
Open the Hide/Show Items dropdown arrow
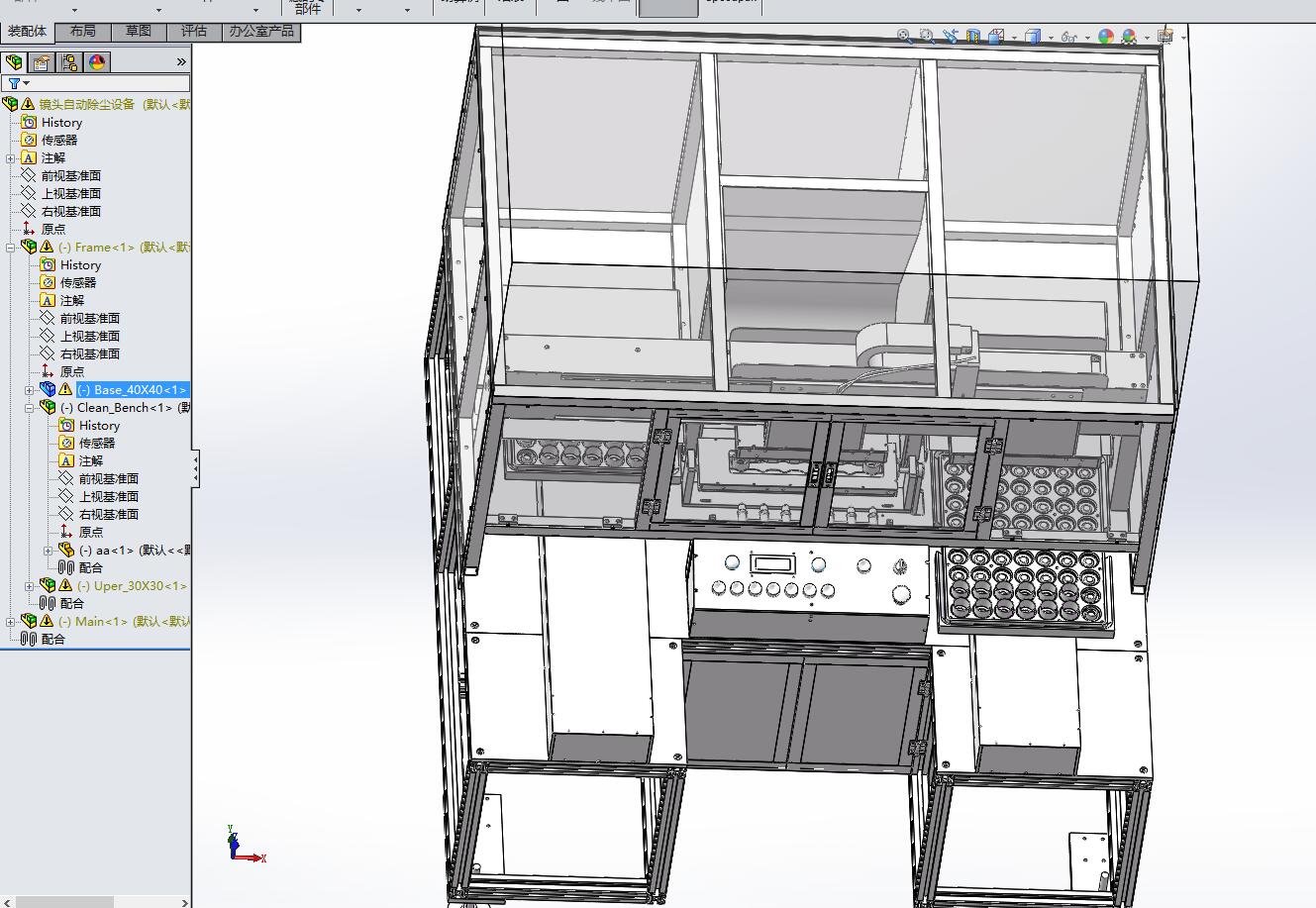point(1087,38)
